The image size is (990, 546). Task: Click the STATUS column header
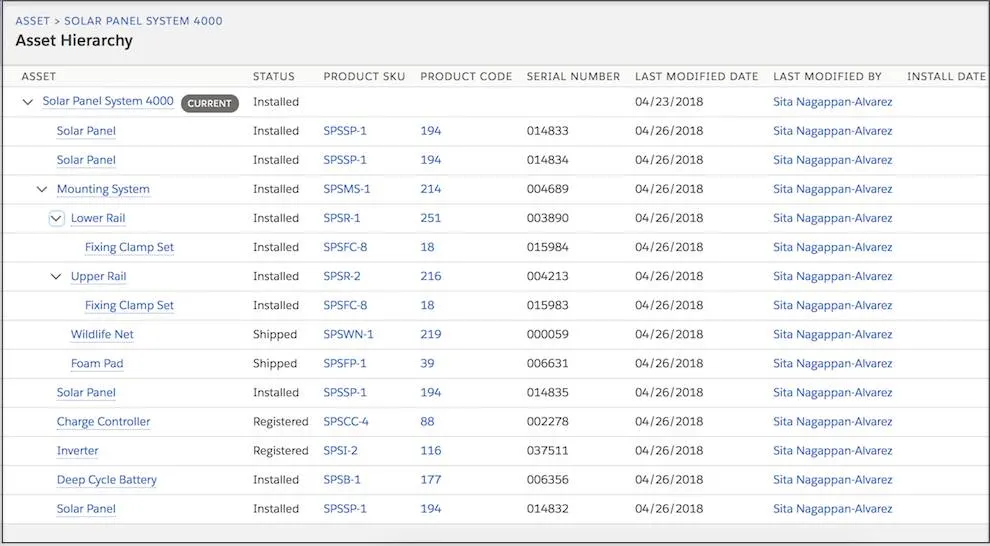(273, 76)
